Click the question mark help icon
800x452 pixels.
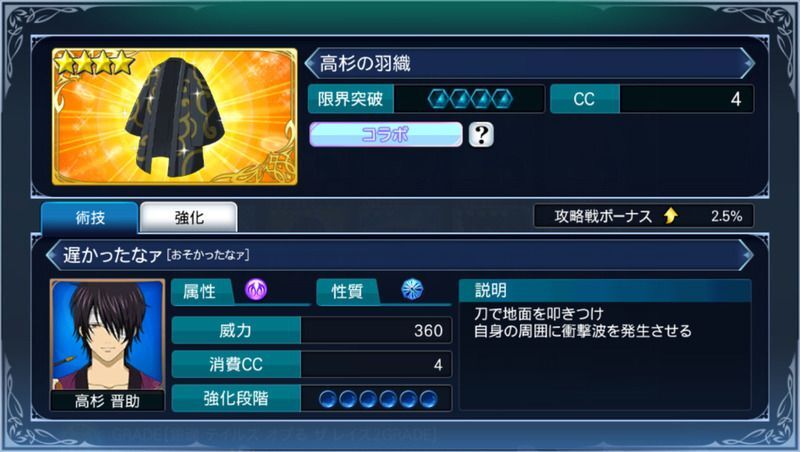(481, 135)
